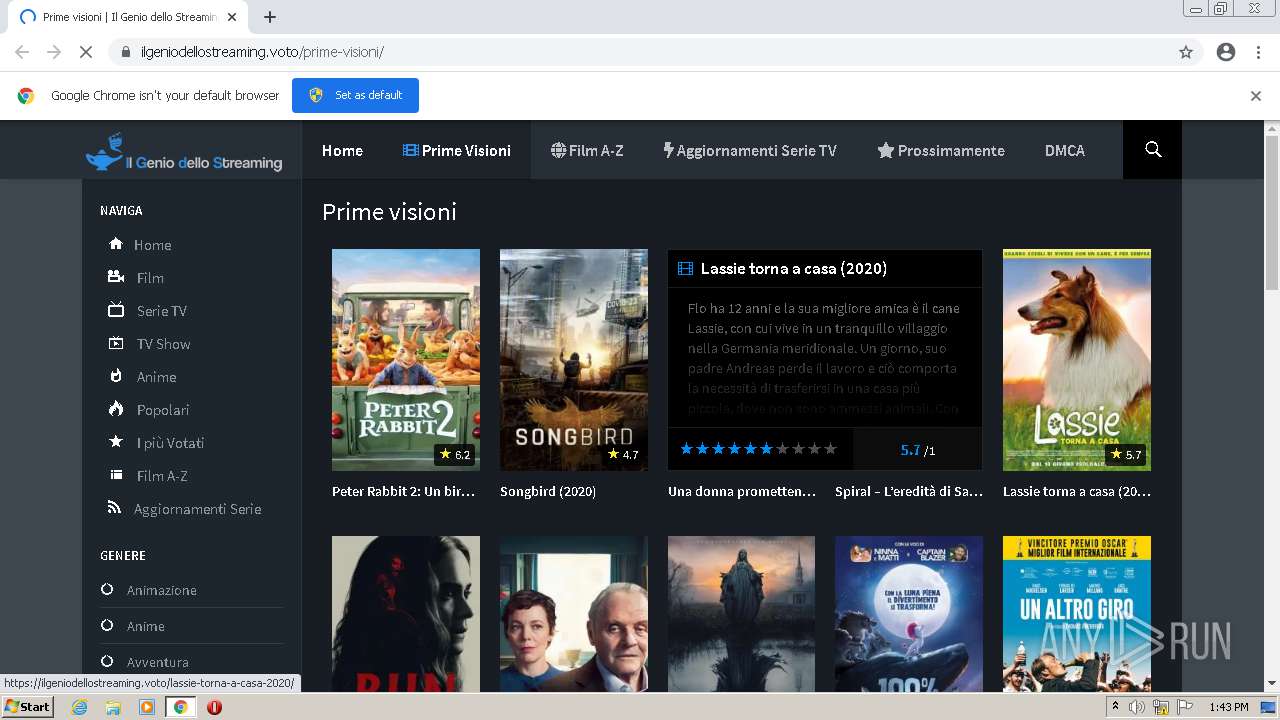Bookmark this page with star icon

coord(1186,52)
